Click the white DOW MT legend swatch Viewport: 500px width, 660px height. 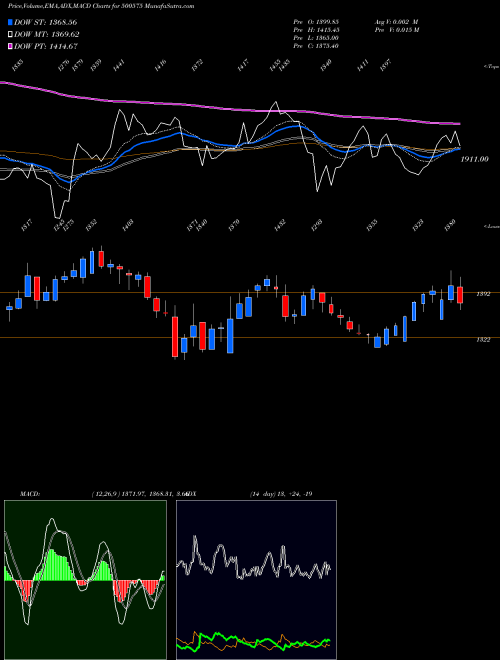10,35
